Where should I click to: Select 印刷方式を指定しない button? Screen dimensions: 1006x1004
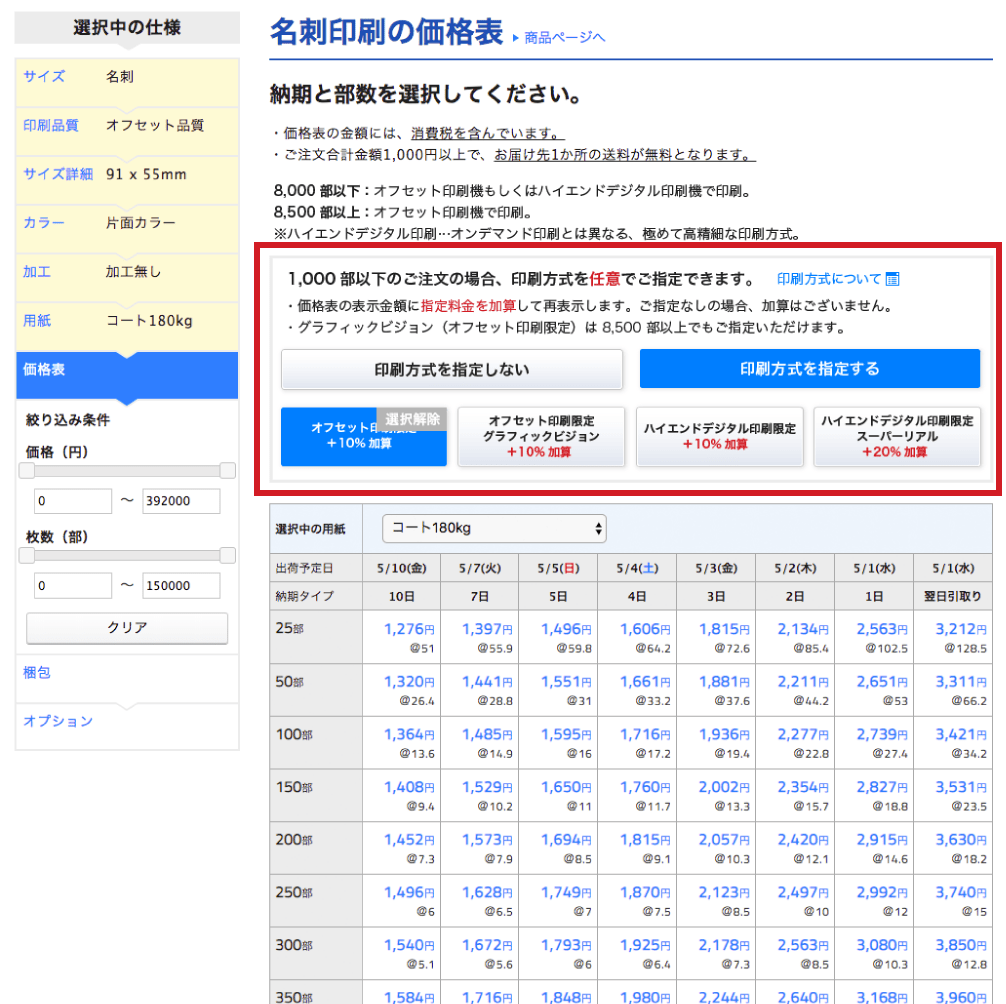click(451, 369)
